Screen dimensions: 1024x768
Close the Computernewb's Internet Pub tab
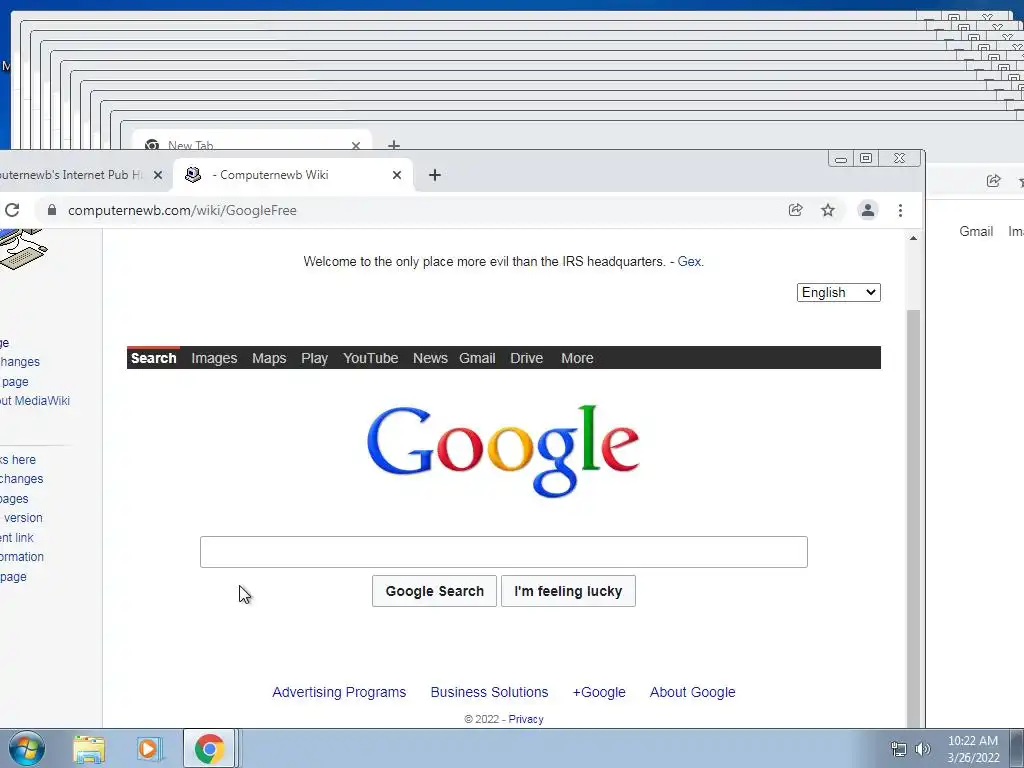point(157,175)
